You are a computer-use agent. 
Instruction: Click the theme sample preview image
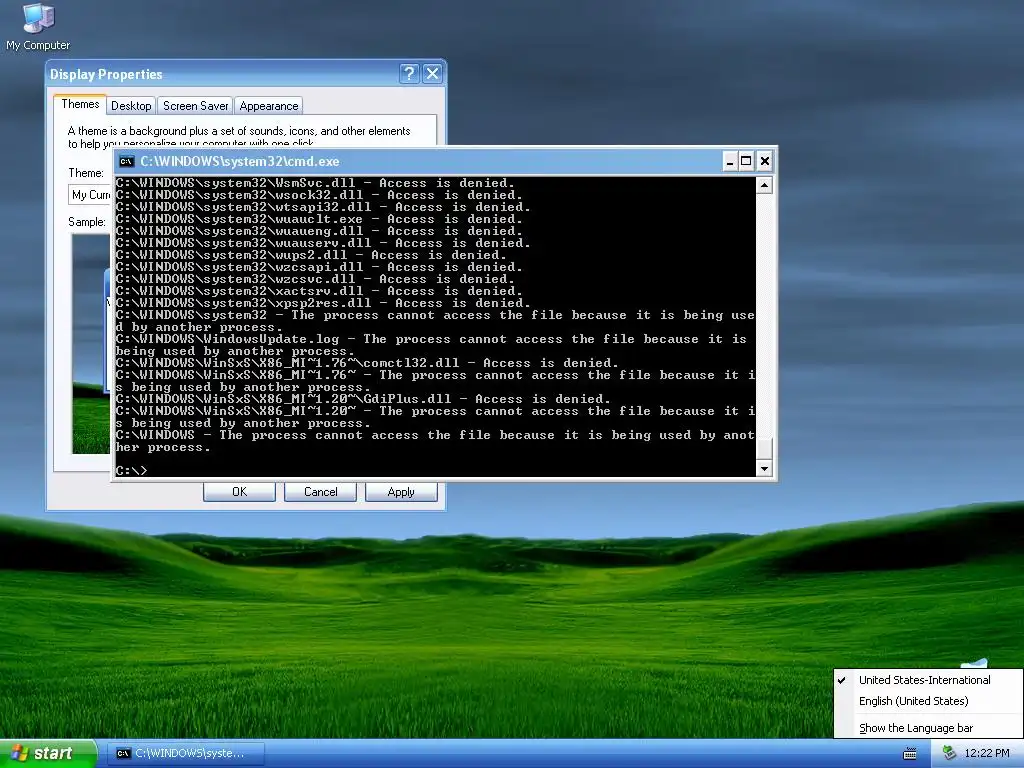click(91, 344)
